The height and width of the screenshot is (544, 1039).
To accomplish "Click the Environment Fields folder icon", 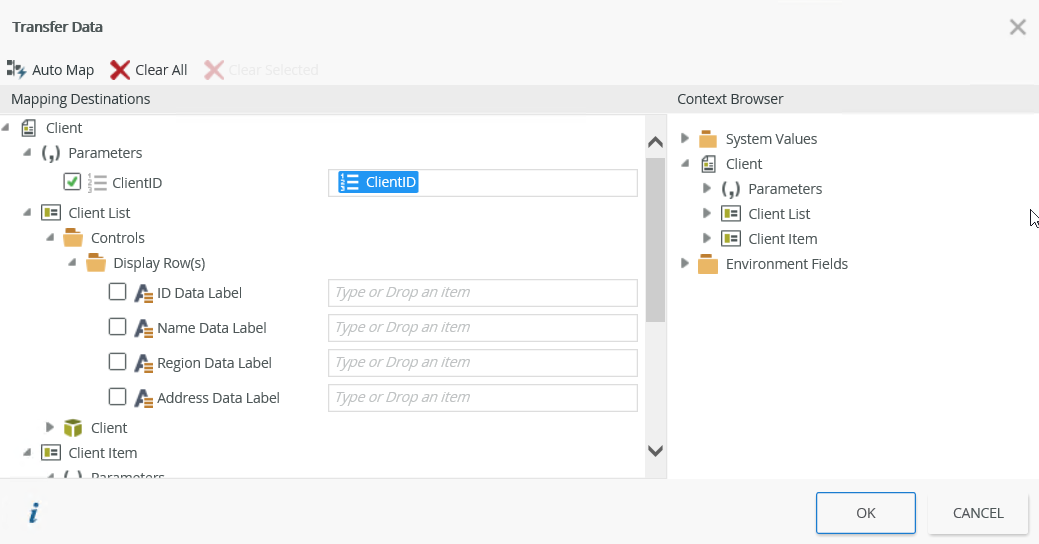I will pos(708,264).
